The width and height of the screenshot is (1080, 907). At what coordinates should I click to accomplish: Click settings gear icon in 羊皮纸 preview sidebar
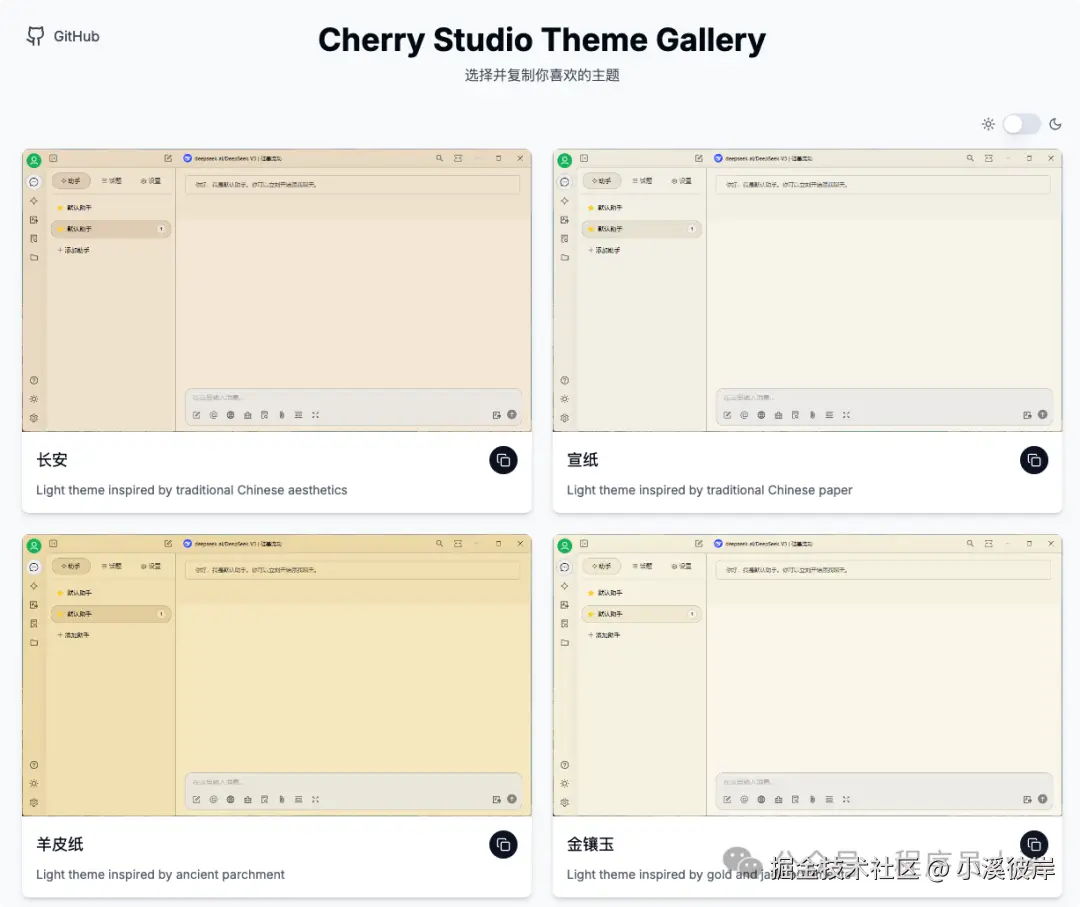(x=34, y=802)
